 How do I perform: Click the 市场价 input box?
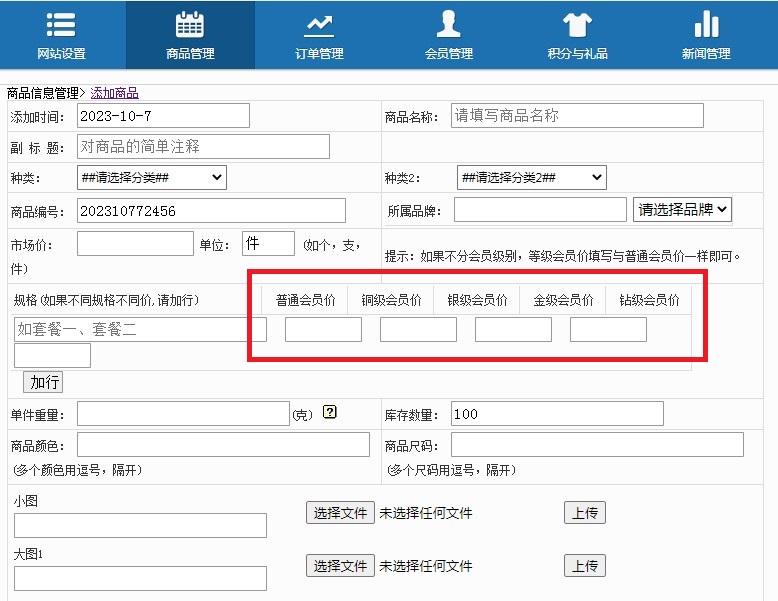135,244
